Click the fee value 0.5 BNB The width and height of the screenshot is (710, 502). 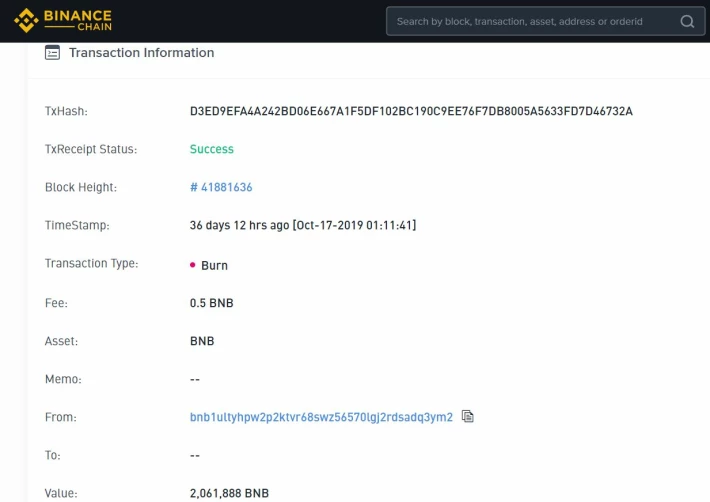coord(211,303)
